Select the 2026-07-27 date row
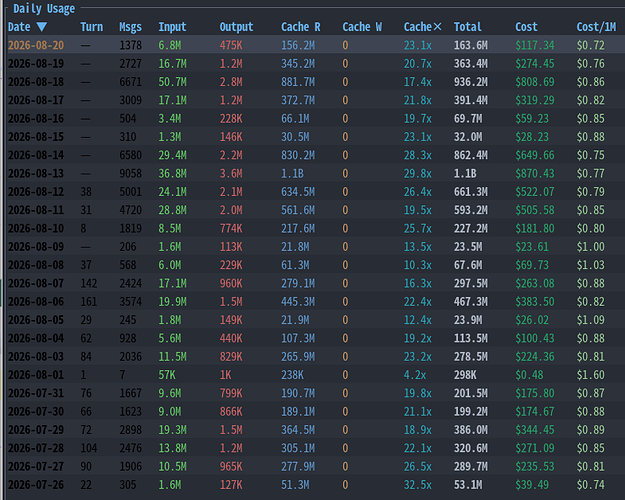 [x=316, y=467]
